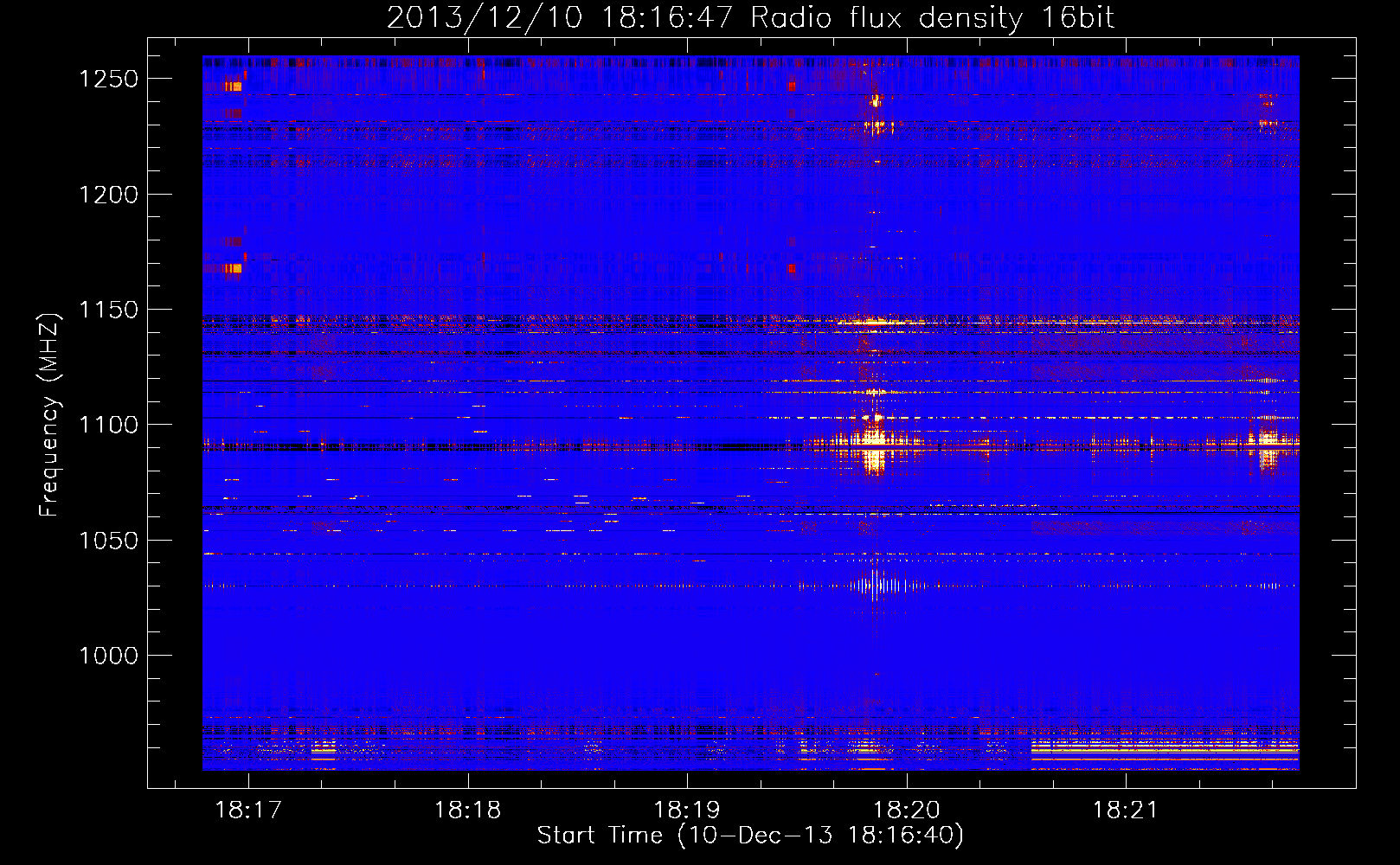Select the 1250 frequency tick label
The height and width of the screenshot is (865, 1400).
click(108, 79)
